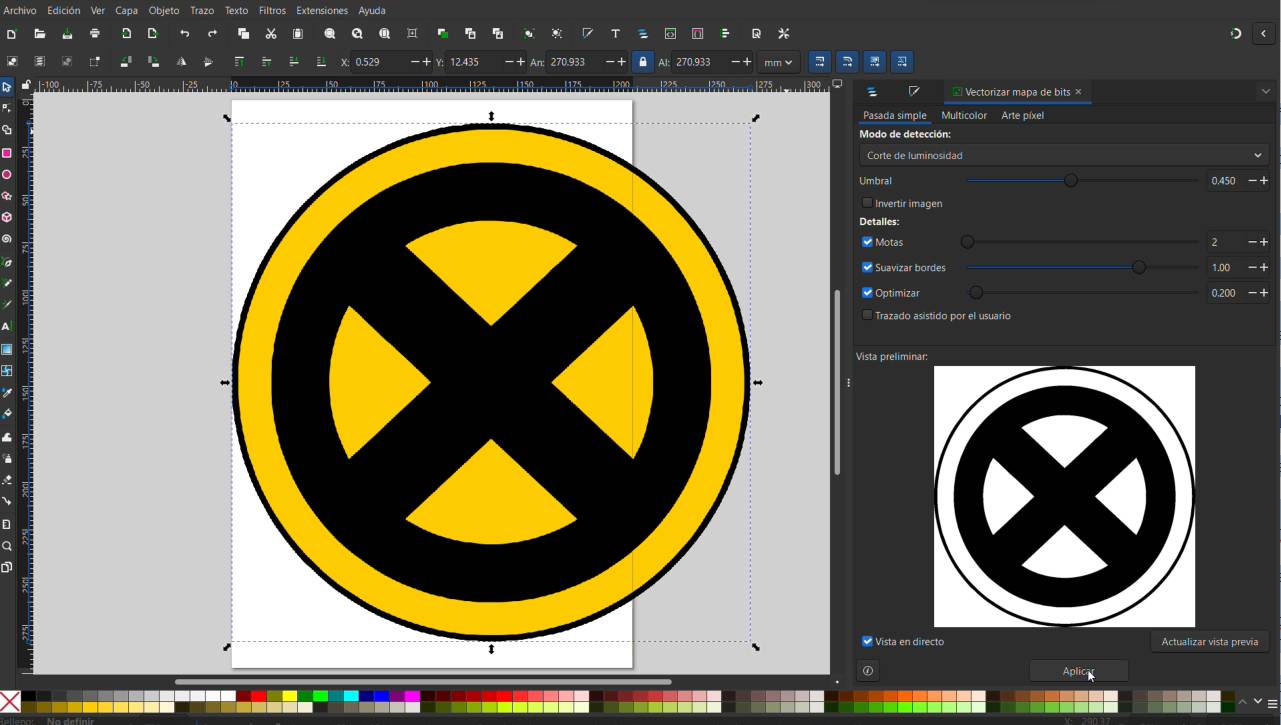
Task: Flip selected object vertically
Action: (208, 62)
